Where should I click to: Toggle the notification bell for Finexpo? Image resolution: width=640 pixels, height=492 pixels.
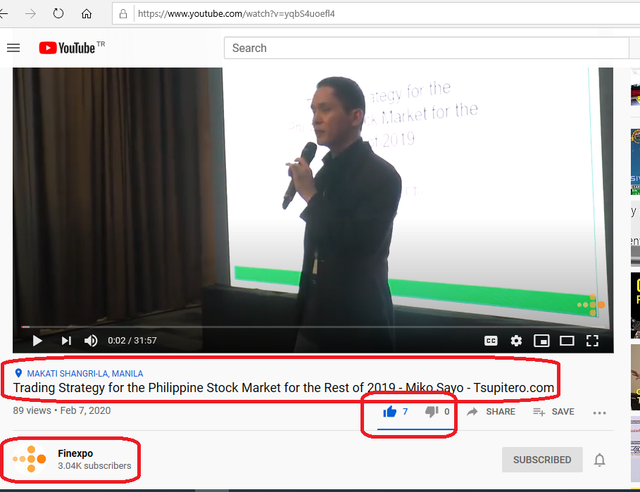pyautogui.click(x=599, y=460)
